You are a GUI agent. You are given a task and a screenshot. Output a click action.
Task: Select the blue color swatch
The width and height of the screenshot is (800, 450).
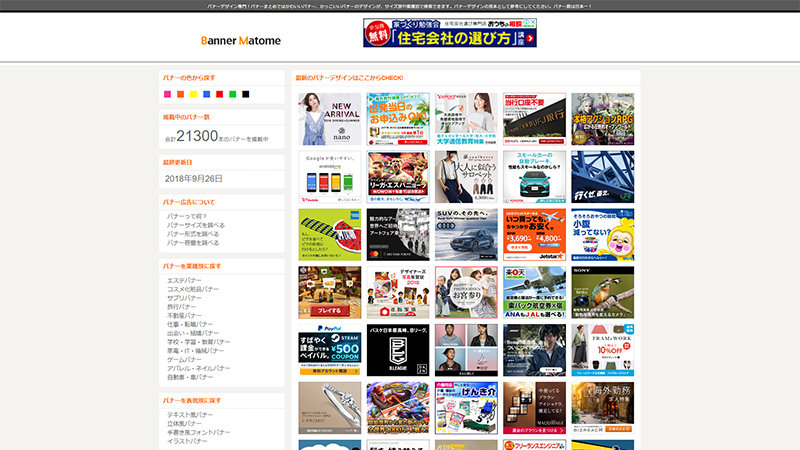coord(207,94)
